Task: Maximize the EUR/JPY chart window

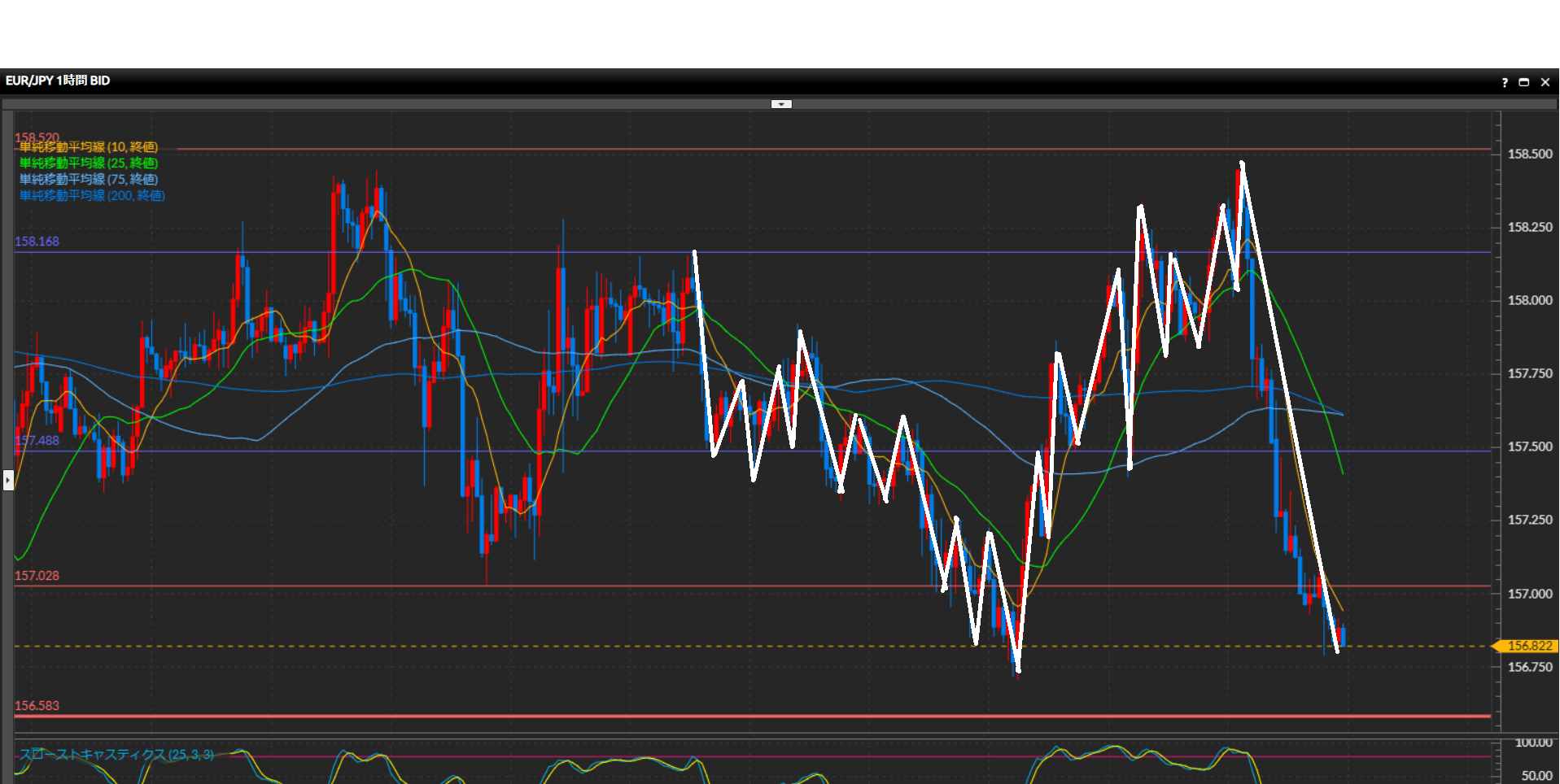Action: [1524, 82]
